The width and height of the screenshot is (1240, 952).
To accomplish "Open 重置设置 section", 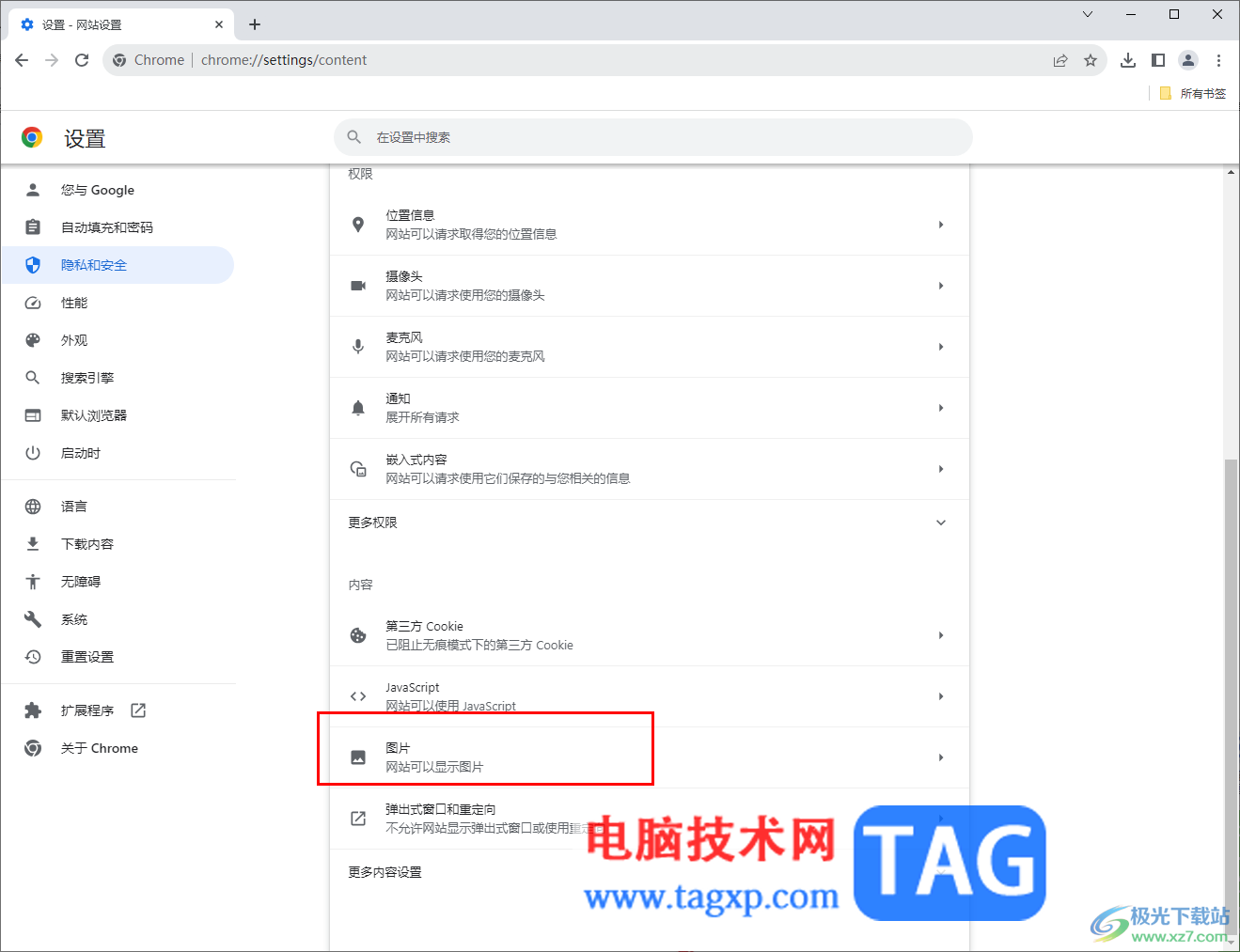I will (x=118, y=657).
